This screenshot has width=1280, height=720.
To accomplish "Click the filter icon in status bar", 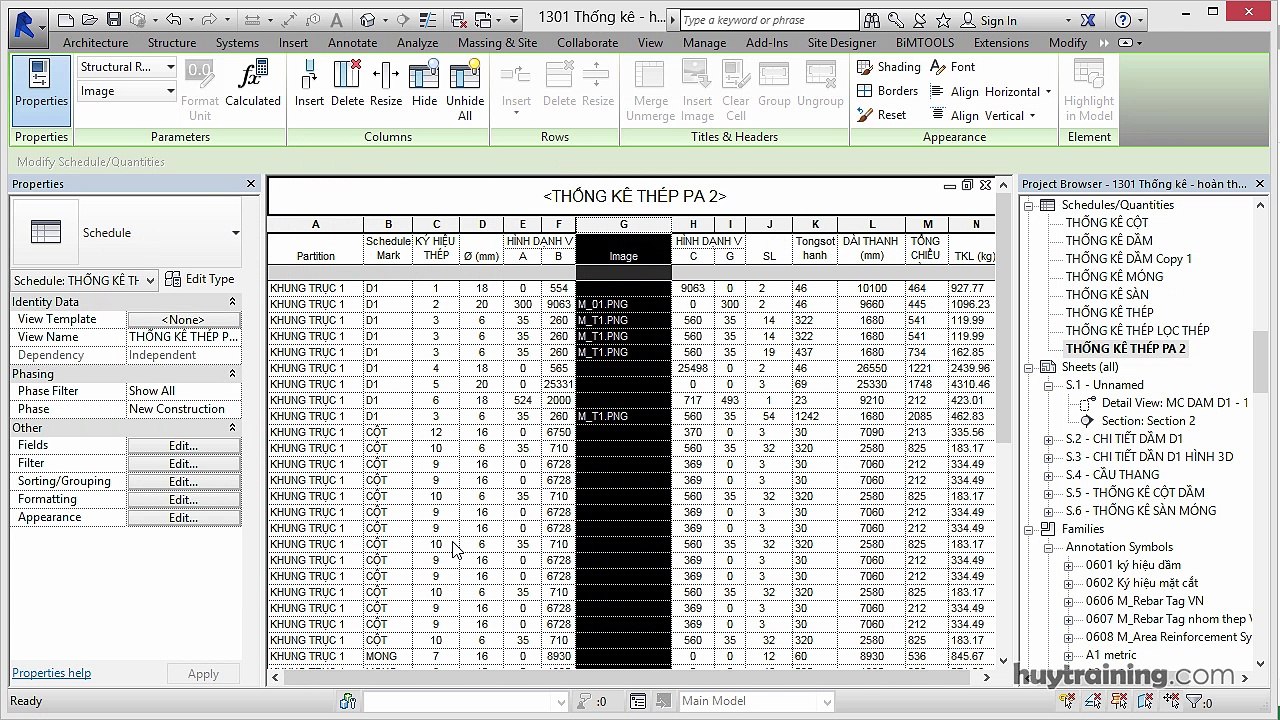I will tap(1192, 702).
